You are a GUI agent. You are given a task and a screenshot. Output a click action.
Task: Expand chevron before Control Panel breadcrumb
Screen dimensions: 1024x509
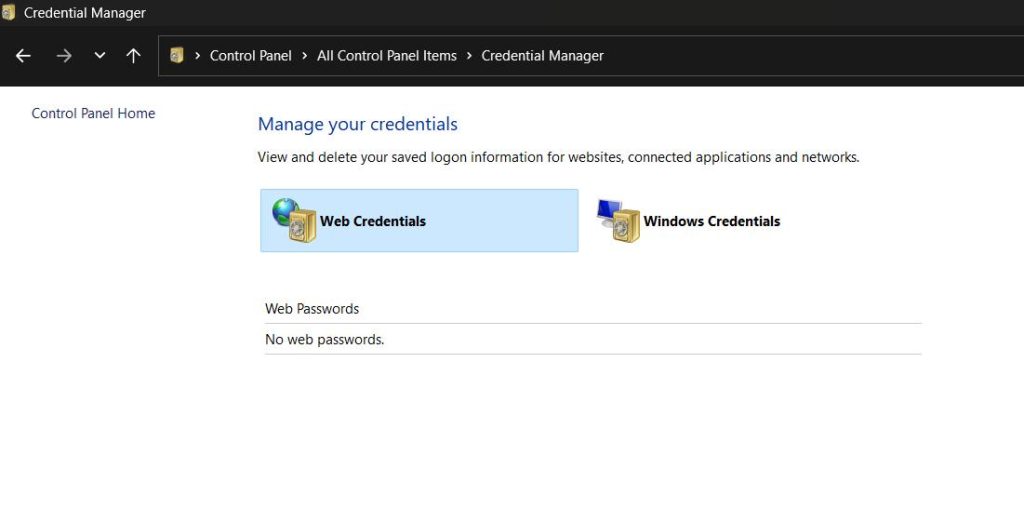point(197,56)
